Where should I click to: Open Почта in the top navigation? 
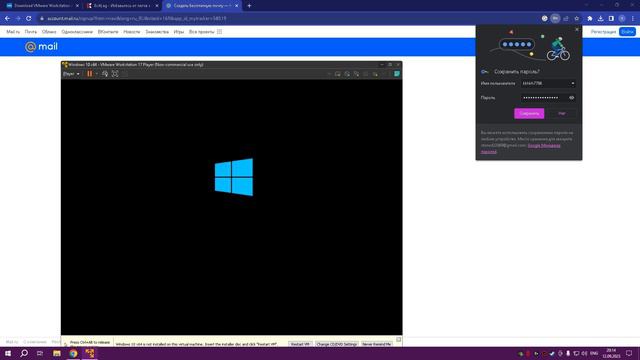[31, 31]
